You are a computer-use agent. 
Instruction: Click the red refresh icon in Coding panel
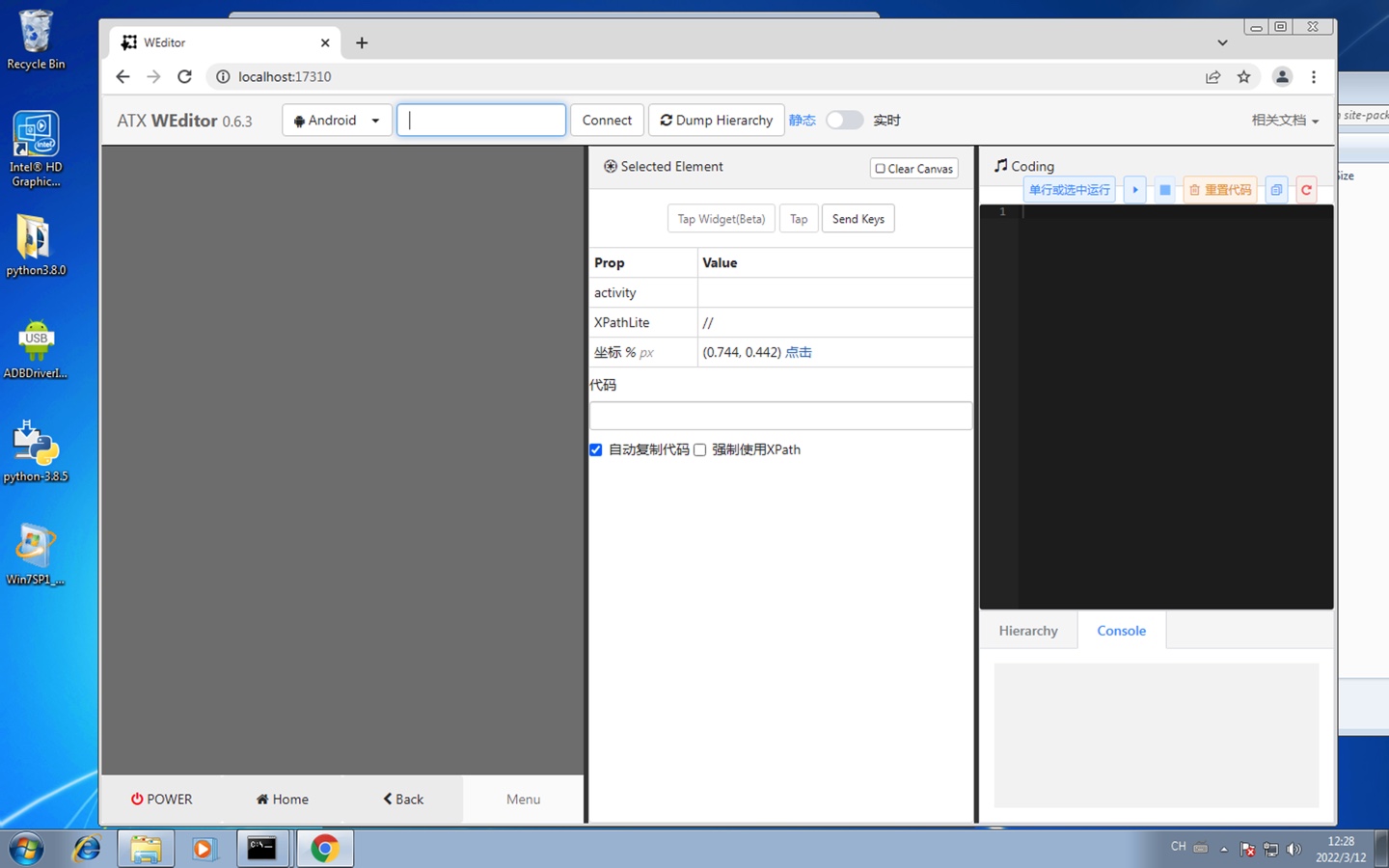pyautogui.click(x=1306, y=190)
